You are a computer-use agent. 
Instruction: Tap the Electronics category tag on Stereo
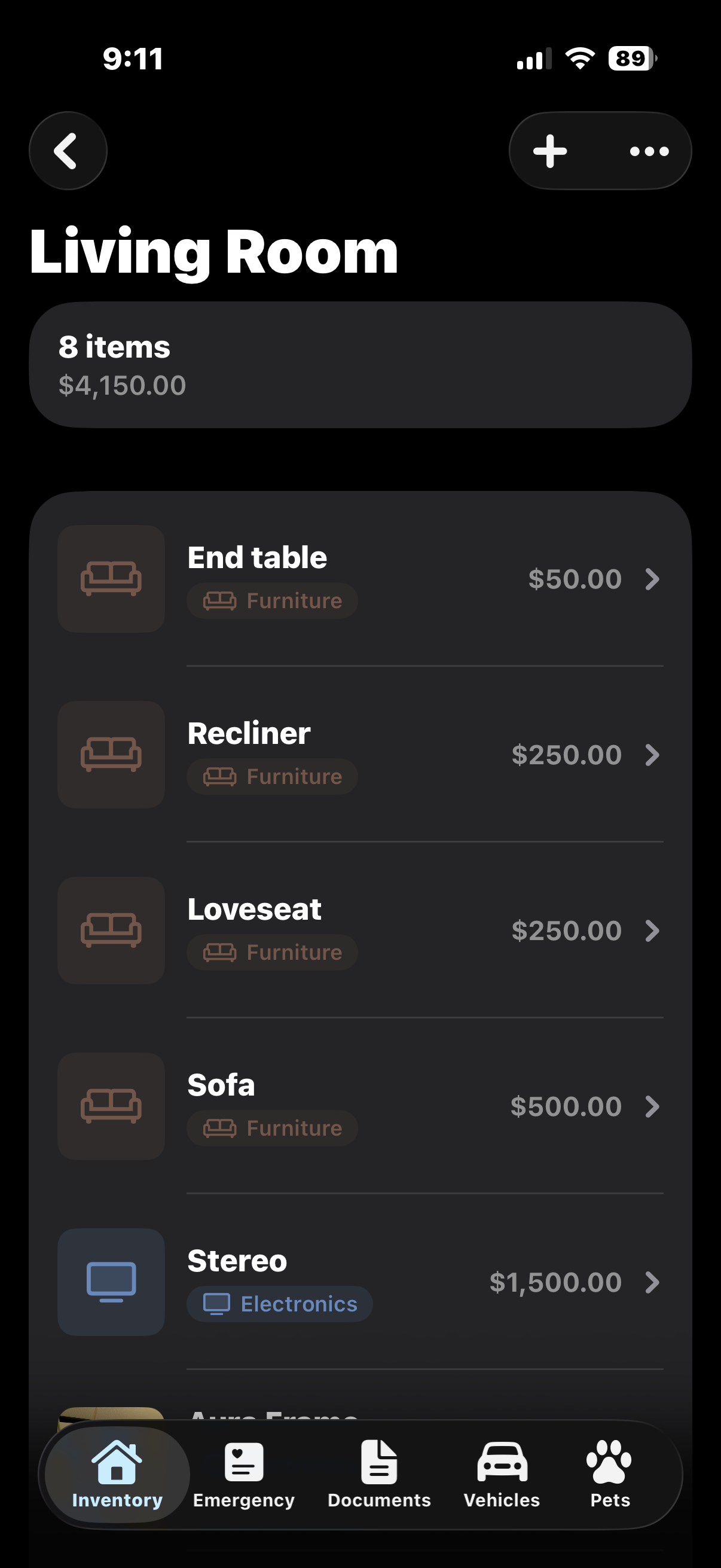(x=280, y=1304)
